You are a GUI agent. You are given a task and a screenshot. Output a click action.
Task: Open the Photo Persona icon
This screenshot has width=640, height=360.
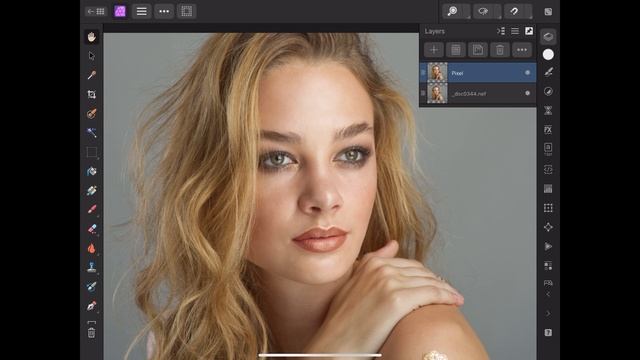120,11
